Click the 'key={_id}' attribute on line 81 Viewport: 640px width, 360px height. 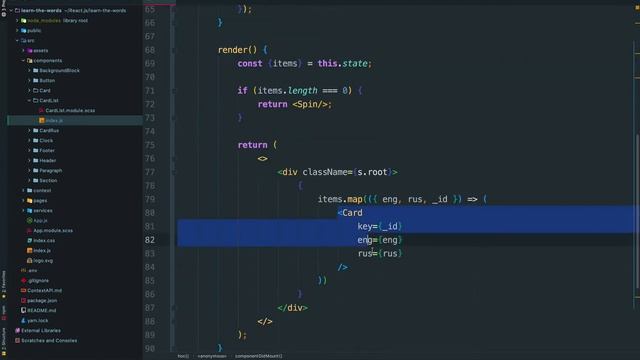click(380, 227)
